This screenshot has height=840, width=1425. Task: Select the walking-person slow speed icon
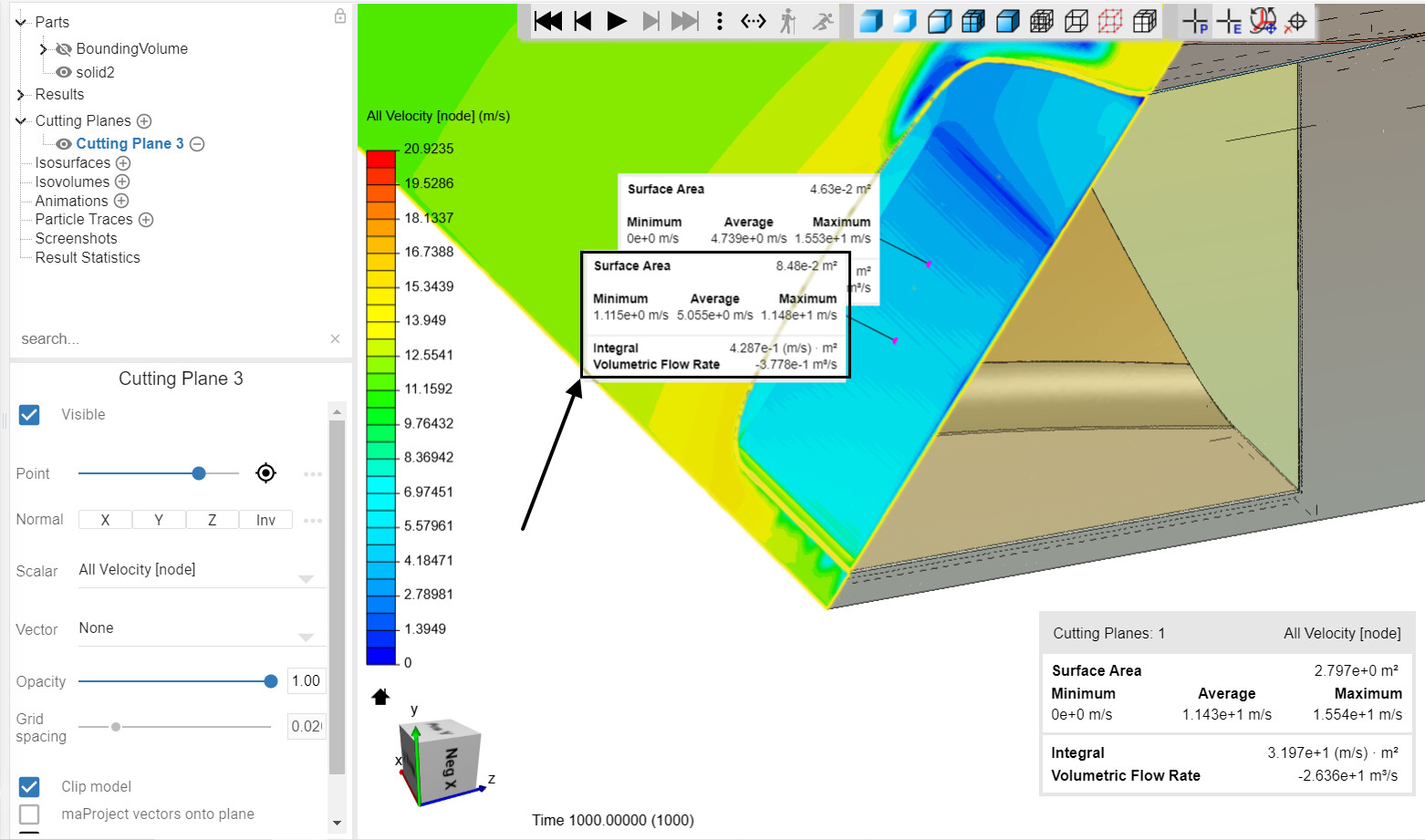(788, 21)
